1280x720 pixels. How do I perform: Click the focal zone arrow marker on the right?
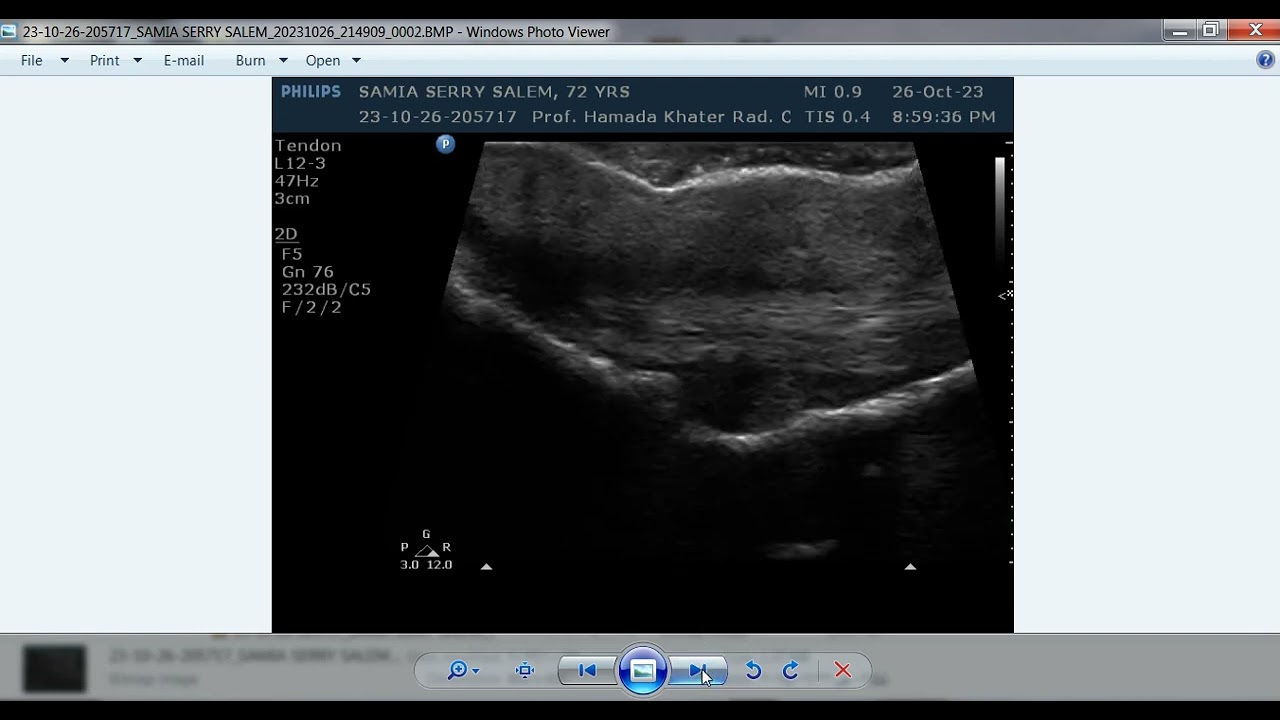click(1005, 295)
